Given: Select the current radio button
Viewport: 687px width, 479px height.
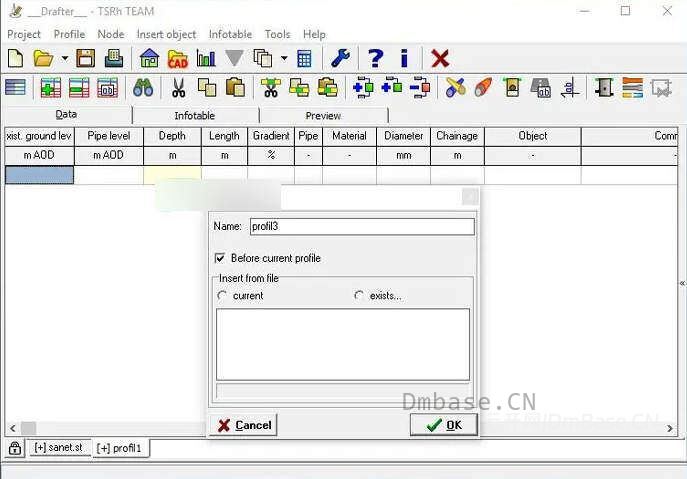Looking at the screenshot, I should pos(222,296).
